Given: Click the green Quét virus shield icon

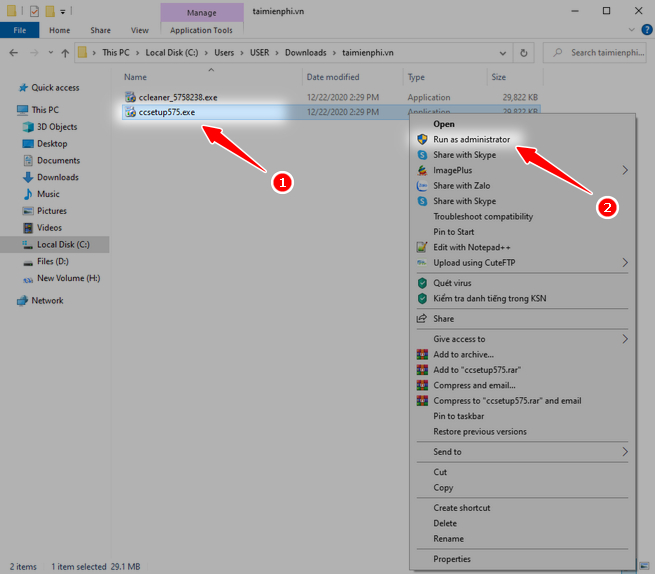Looking at the screenshot, I should click(x=422, y=283).
